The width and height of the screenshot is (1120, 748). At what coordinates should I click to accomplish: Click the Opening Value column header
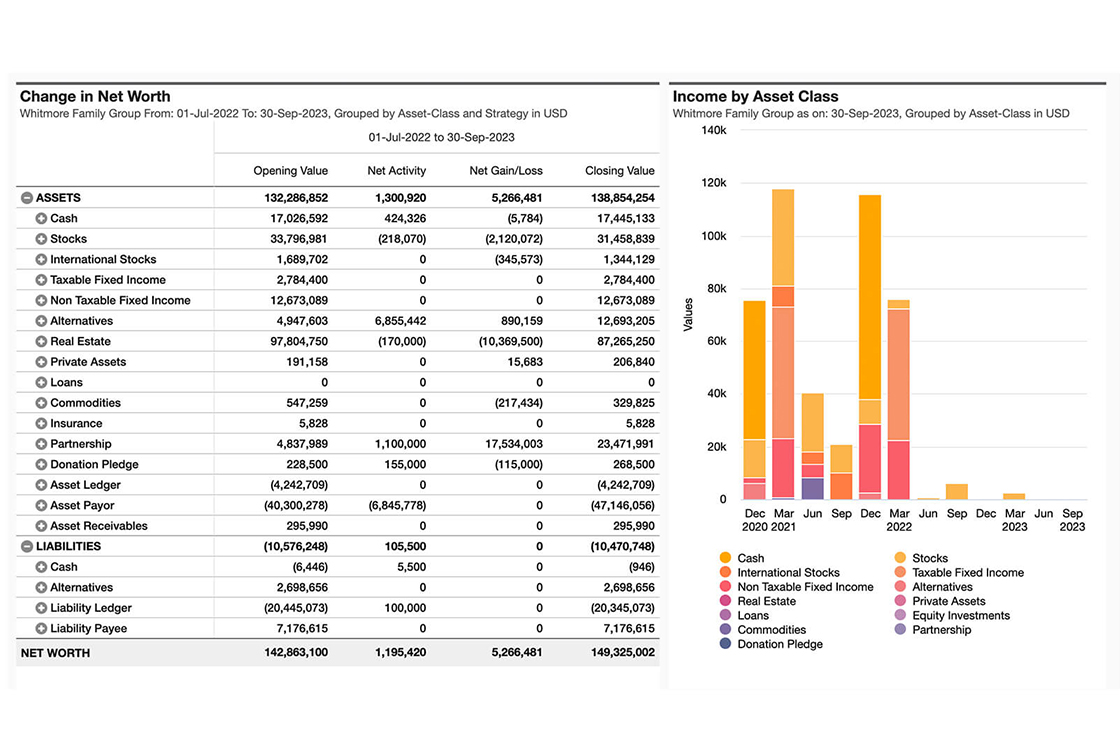tap(290, 171)
